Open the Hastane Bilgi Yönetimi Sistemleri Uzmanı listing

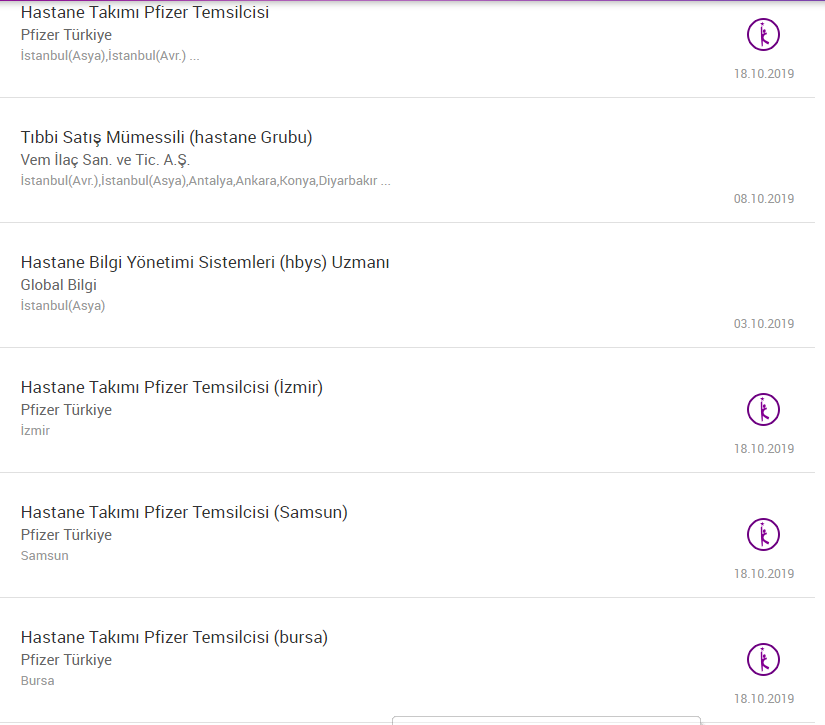coord(205,263)
